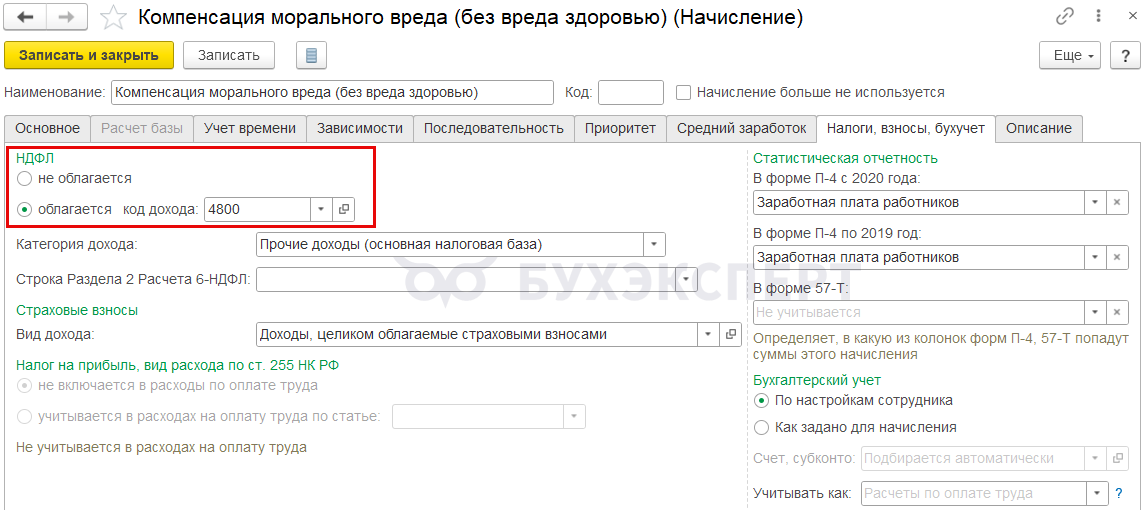Expand the Учитывать как dropdown

pyautogui.click(x=1098, y=492)
